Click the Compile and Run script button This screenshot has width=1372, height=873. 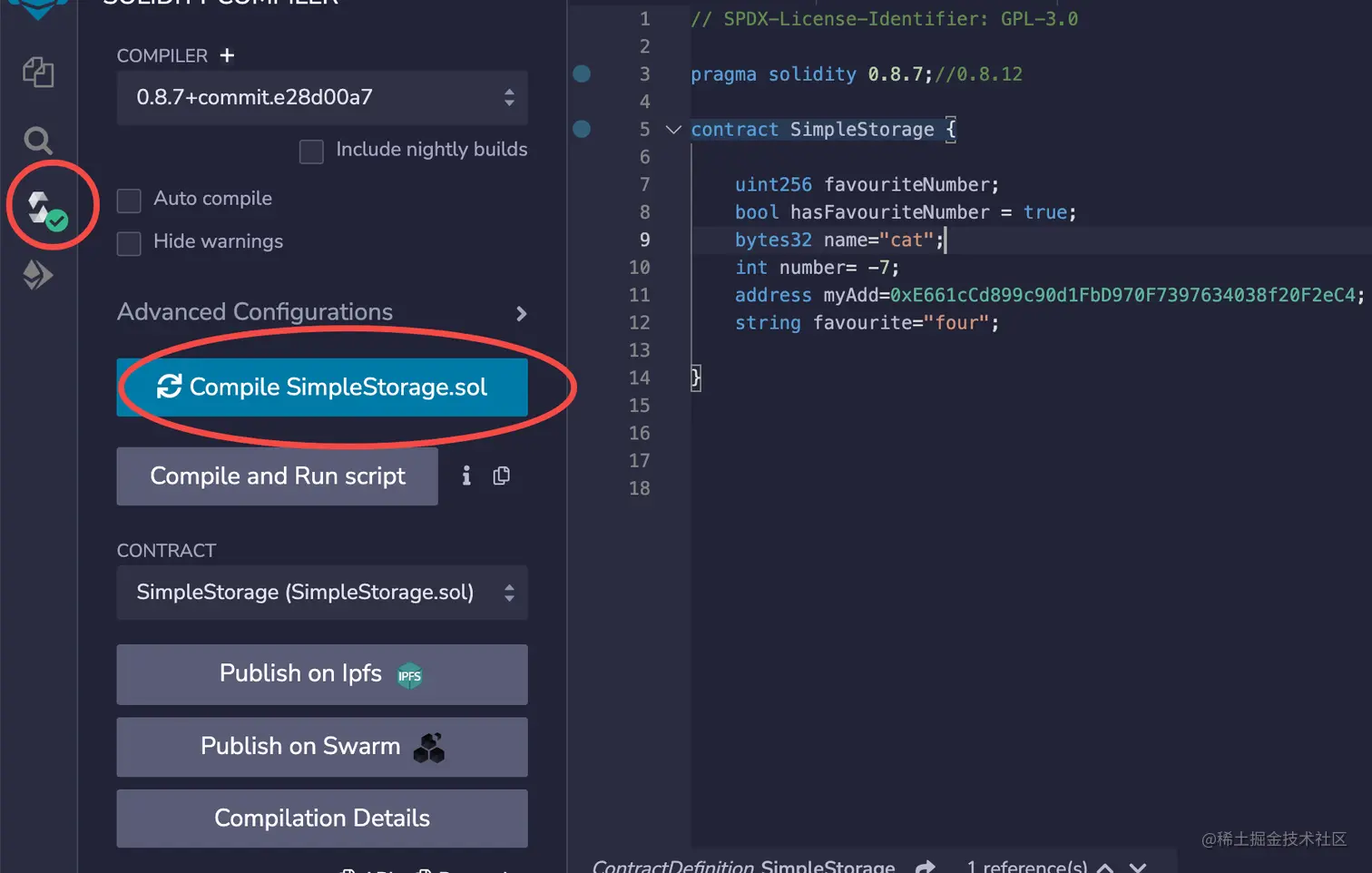[277, 476]
